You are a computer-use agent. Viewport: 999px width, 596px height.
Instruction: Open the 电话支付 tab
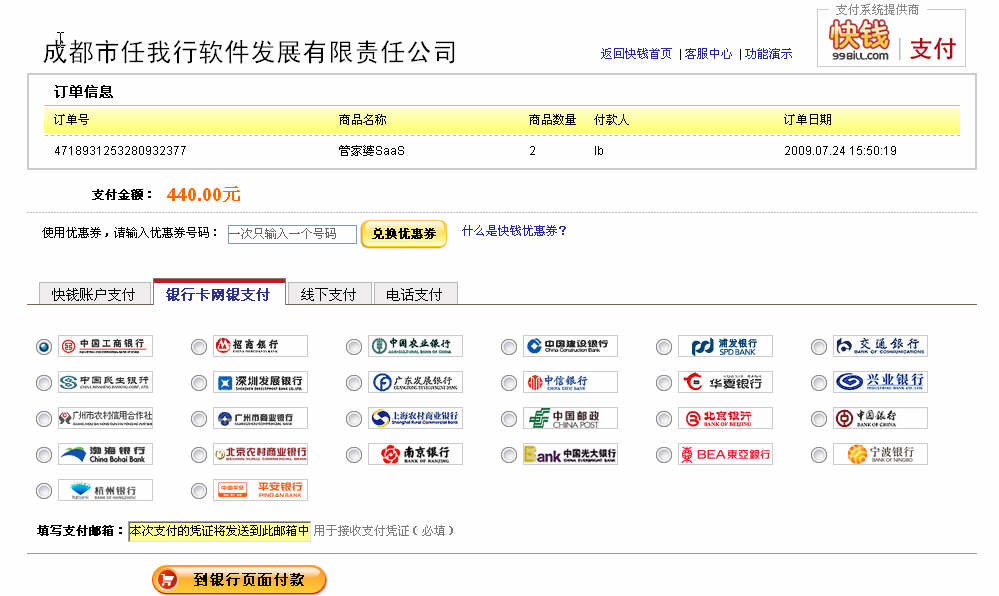(415, 294)
